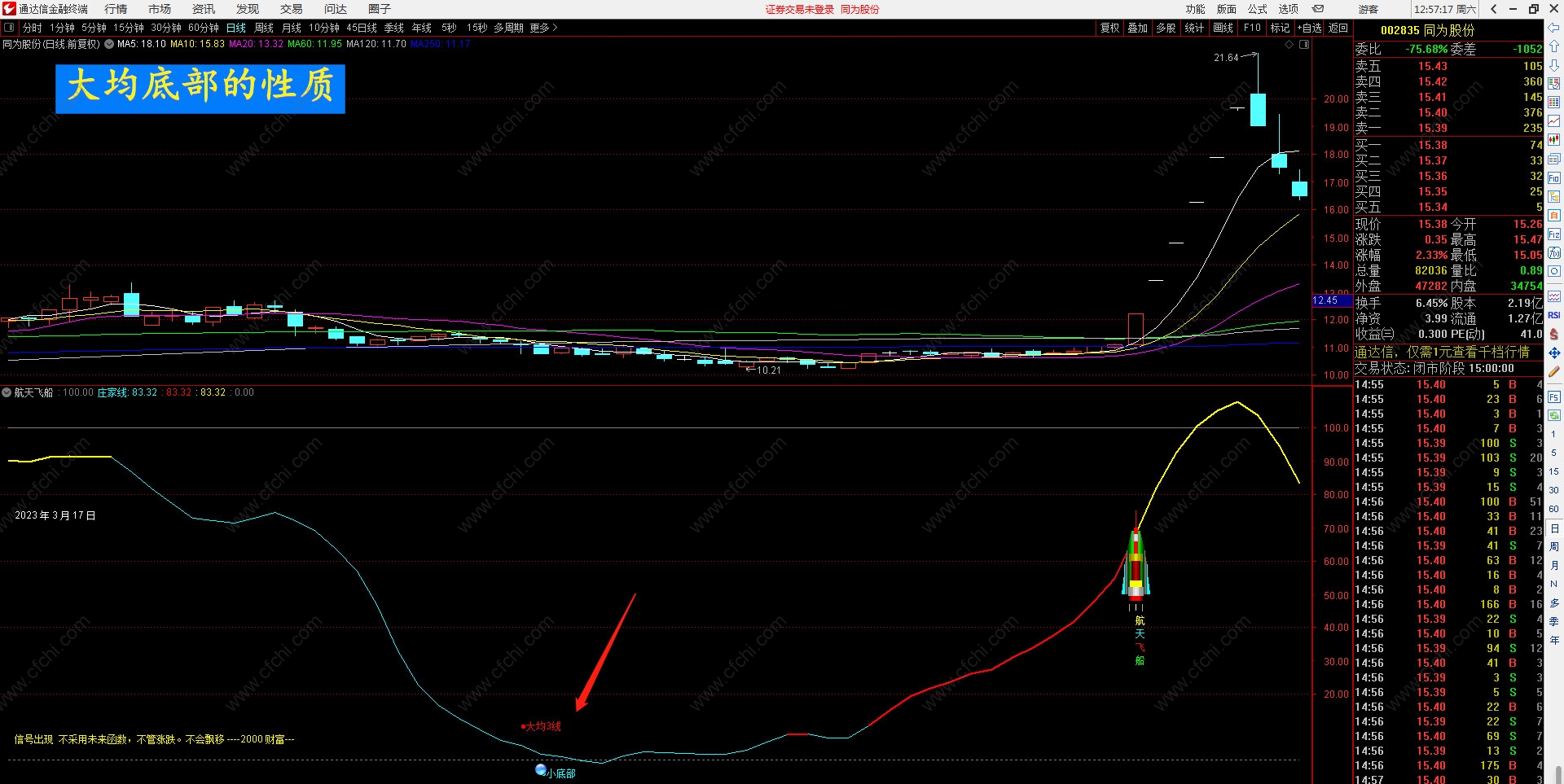Switch to the 60分钟 period tab
Screen dimensions: 1564x784
coord(204,28)
